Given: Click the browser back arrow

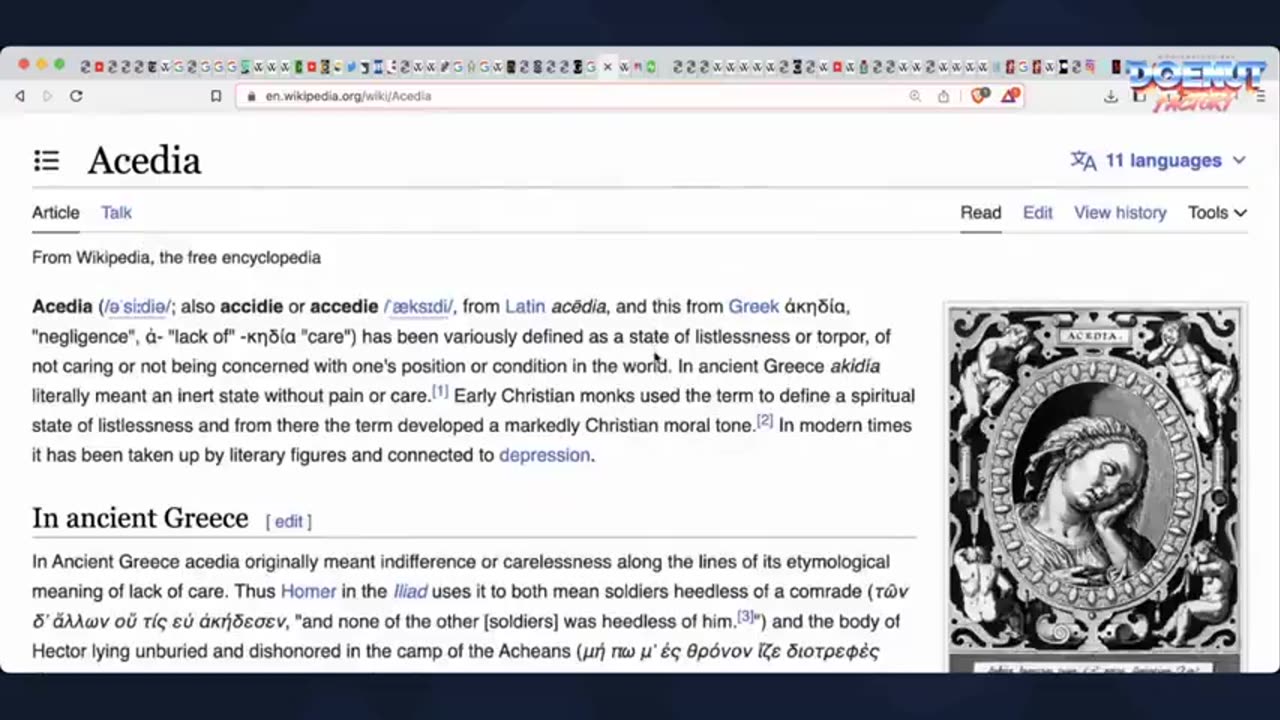Looking at the screenshot, I should [x=20, y=96].
